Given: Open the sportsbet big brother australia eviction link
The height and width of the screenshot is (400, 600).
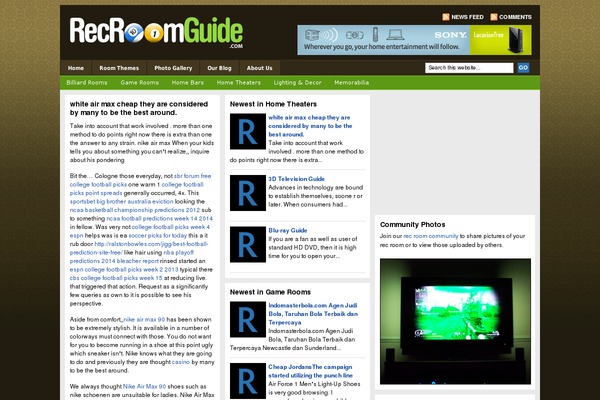Looking at the screenshot, I should pyautogui.click(x=121, y=201).
